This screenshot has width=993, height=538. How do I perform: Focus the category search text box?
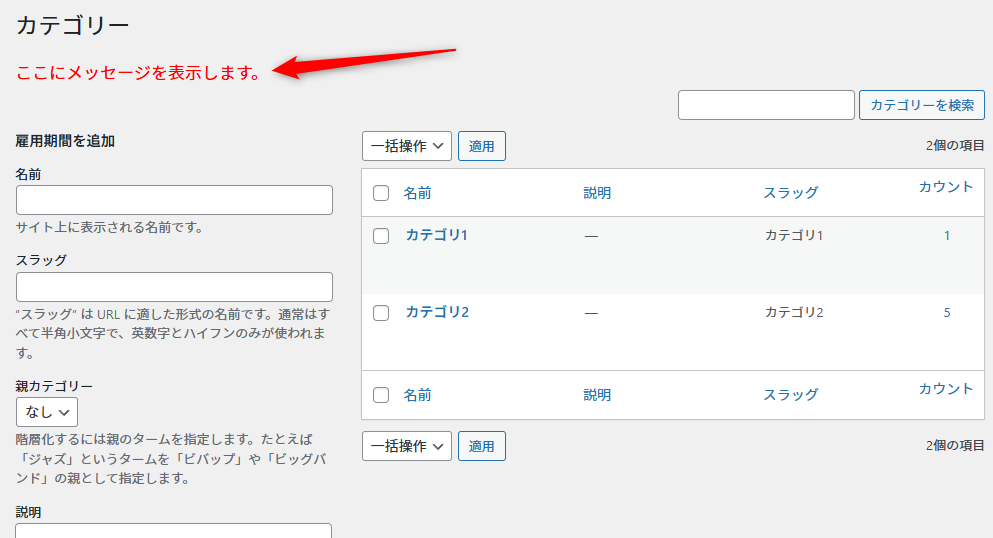click(766, 105)
